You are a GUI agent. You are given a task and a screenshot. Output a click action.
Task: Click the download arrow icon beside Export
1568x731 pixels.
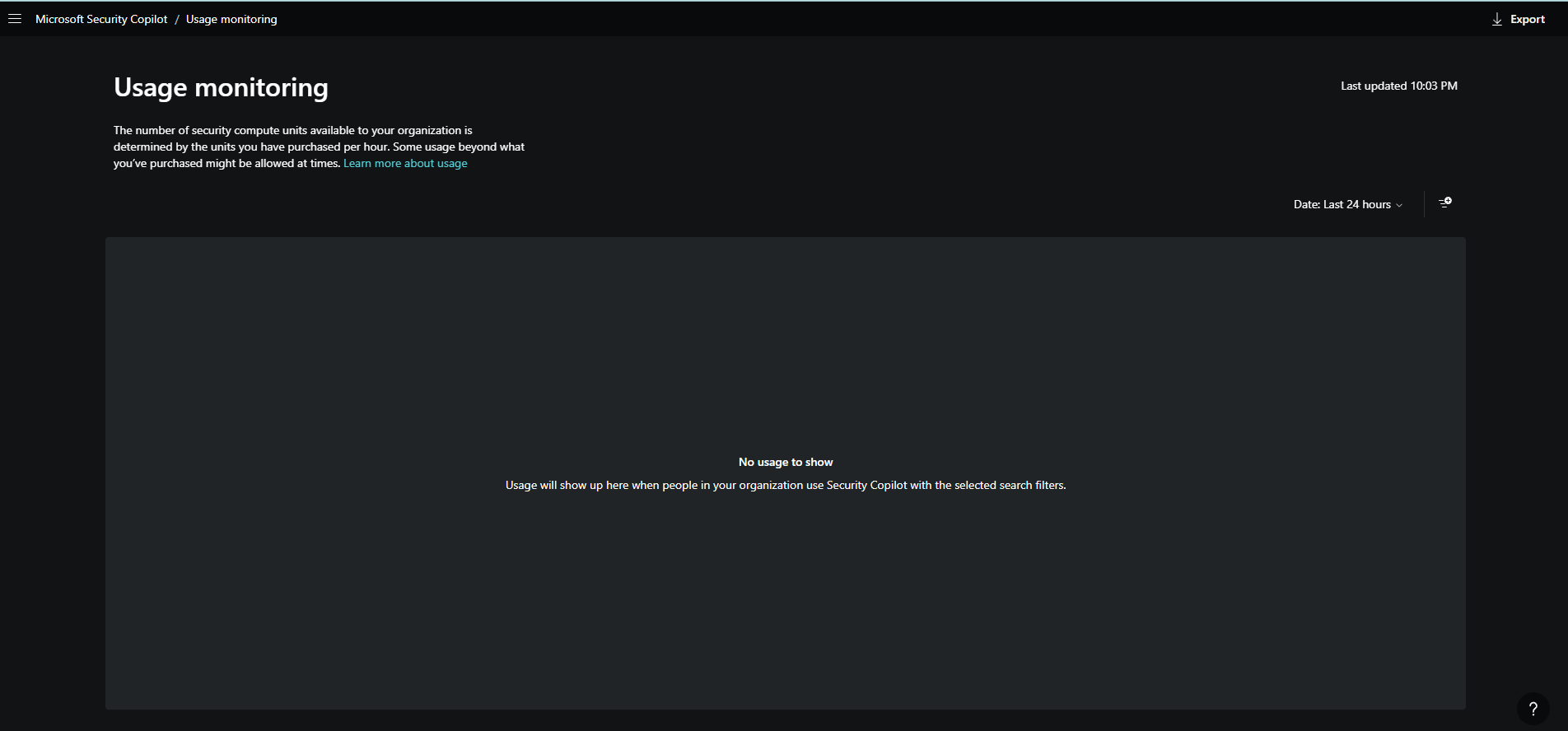point(1496,19)
